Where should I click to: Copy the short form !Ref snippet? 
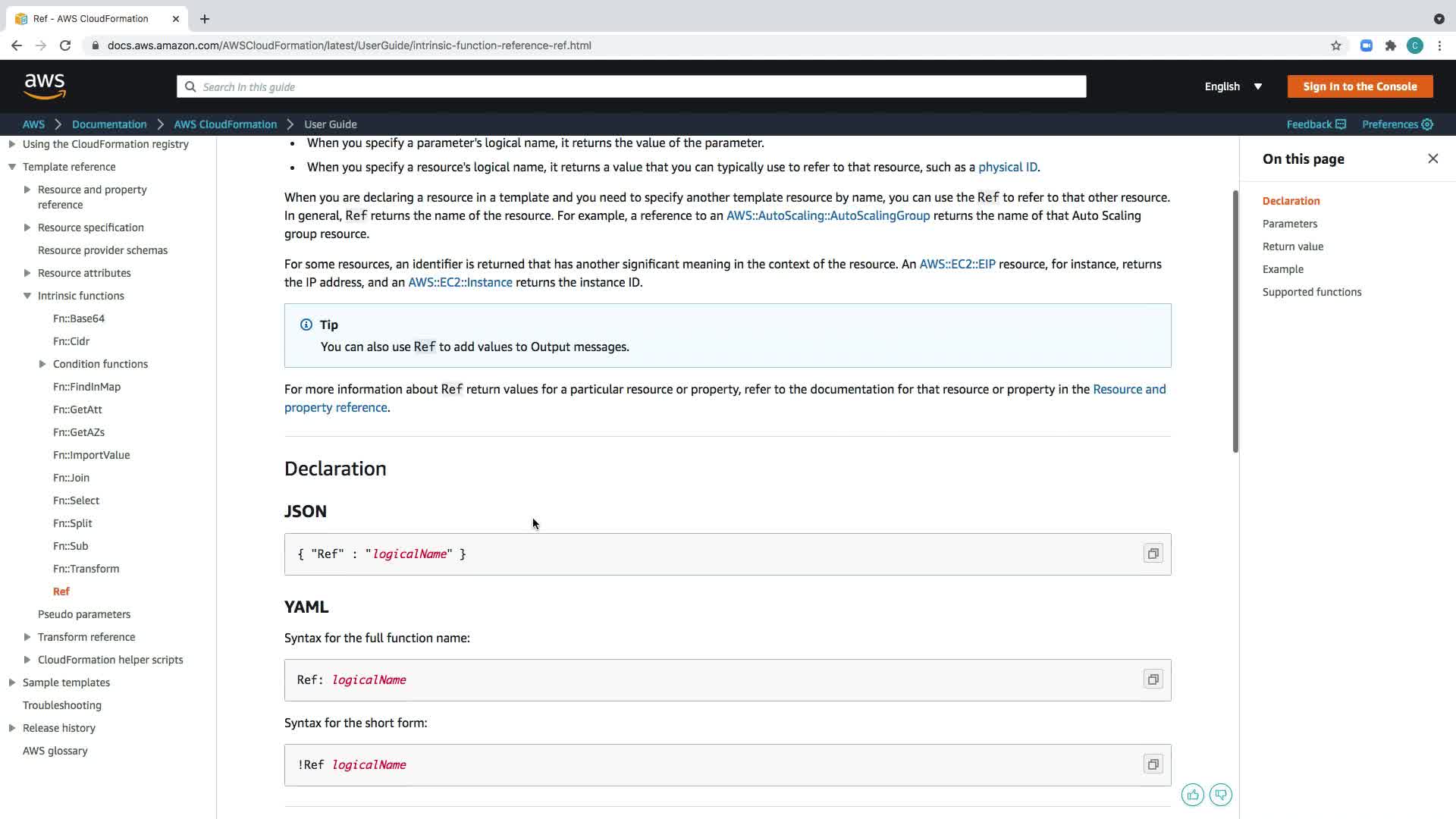tap(1153, 765)
